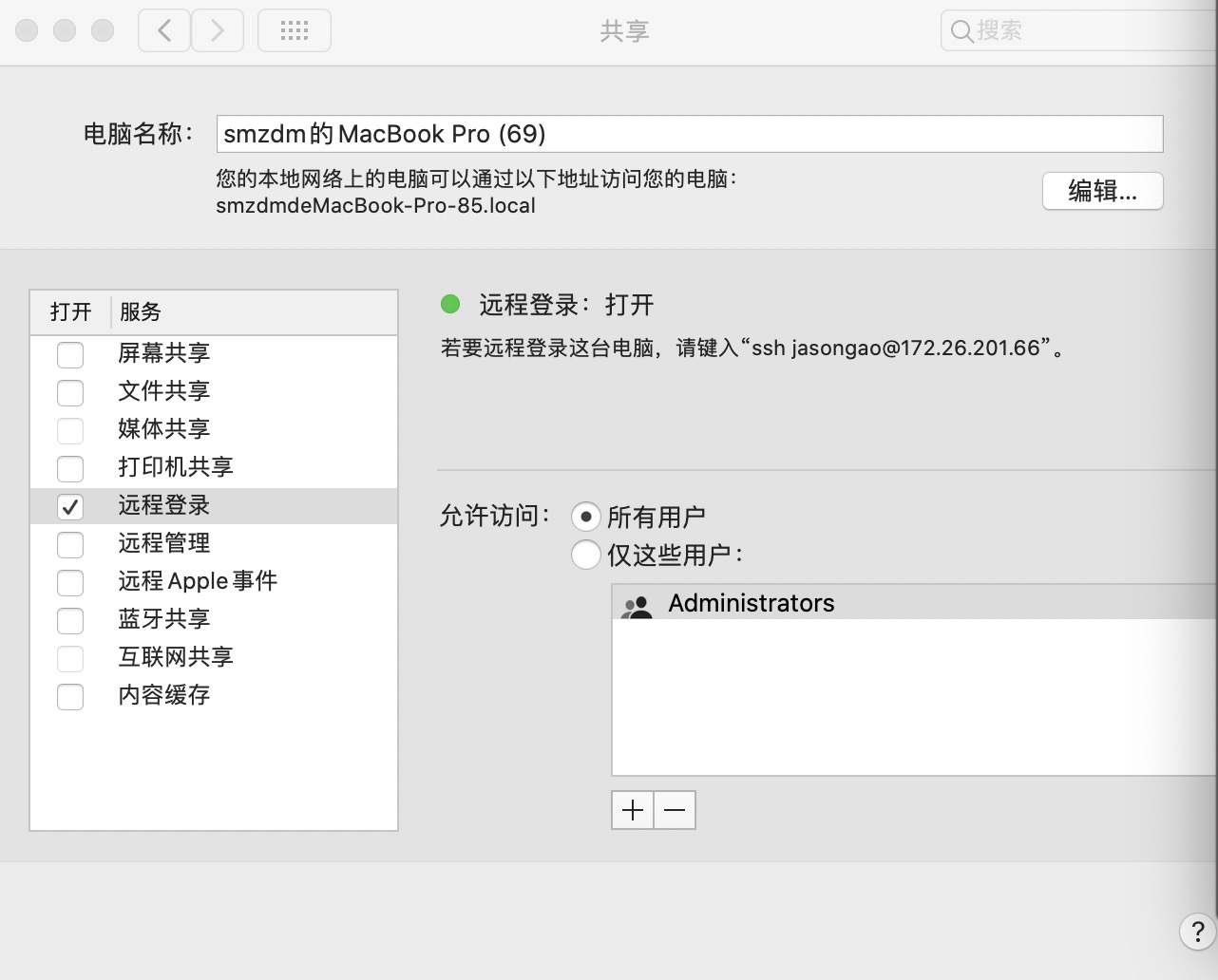Viewport: 1218px width, 980px height.
Task: Select 内容缓存 service row
Action: [164, 695]
